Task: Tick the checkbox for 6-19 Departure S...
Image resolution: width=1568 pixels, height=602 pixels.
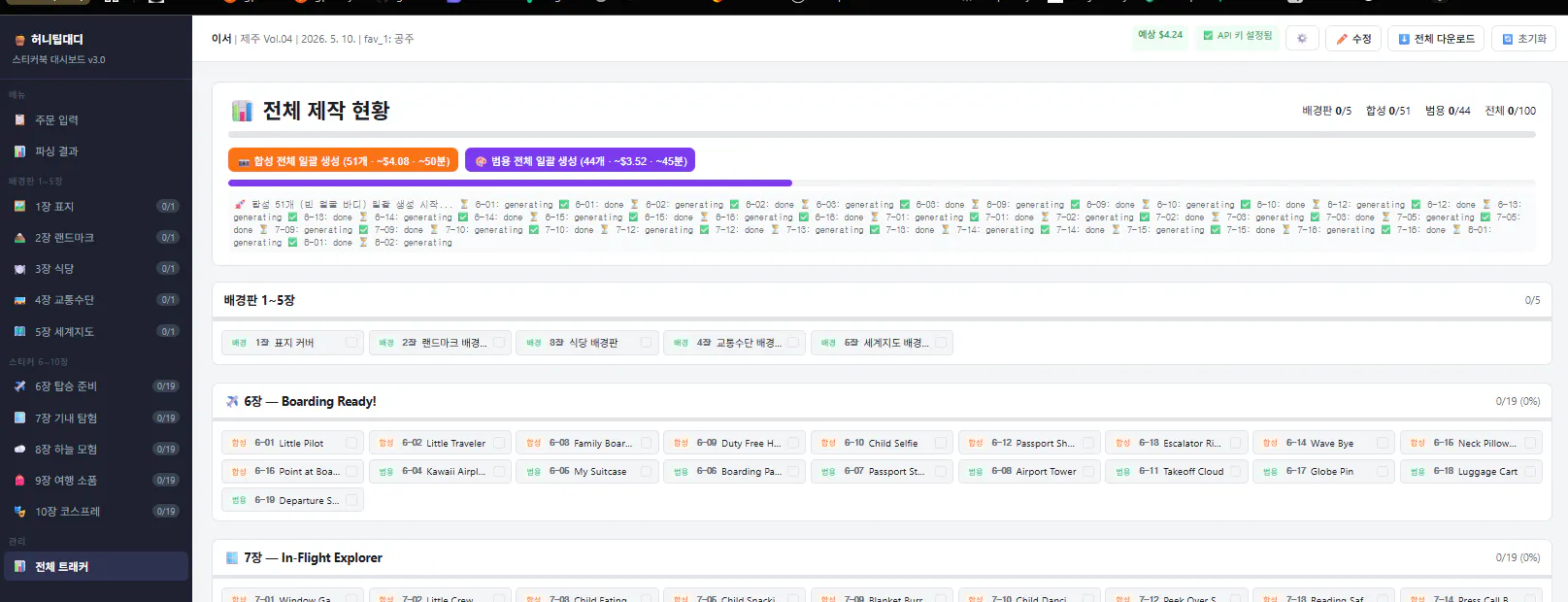Action: click(351, 500)
